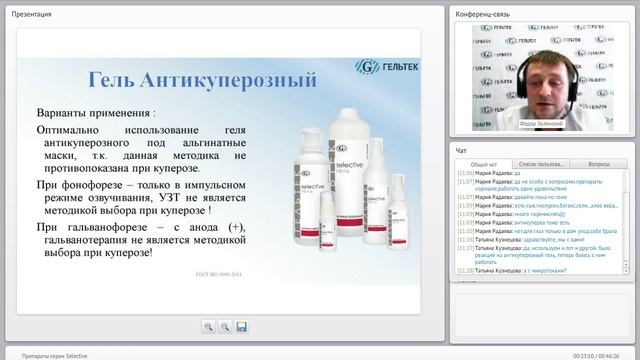The height and width of the screenshot is (360, 640).
Task: Open the Вопросы tab
Action: pyautogui.click(x=599, y=164)
